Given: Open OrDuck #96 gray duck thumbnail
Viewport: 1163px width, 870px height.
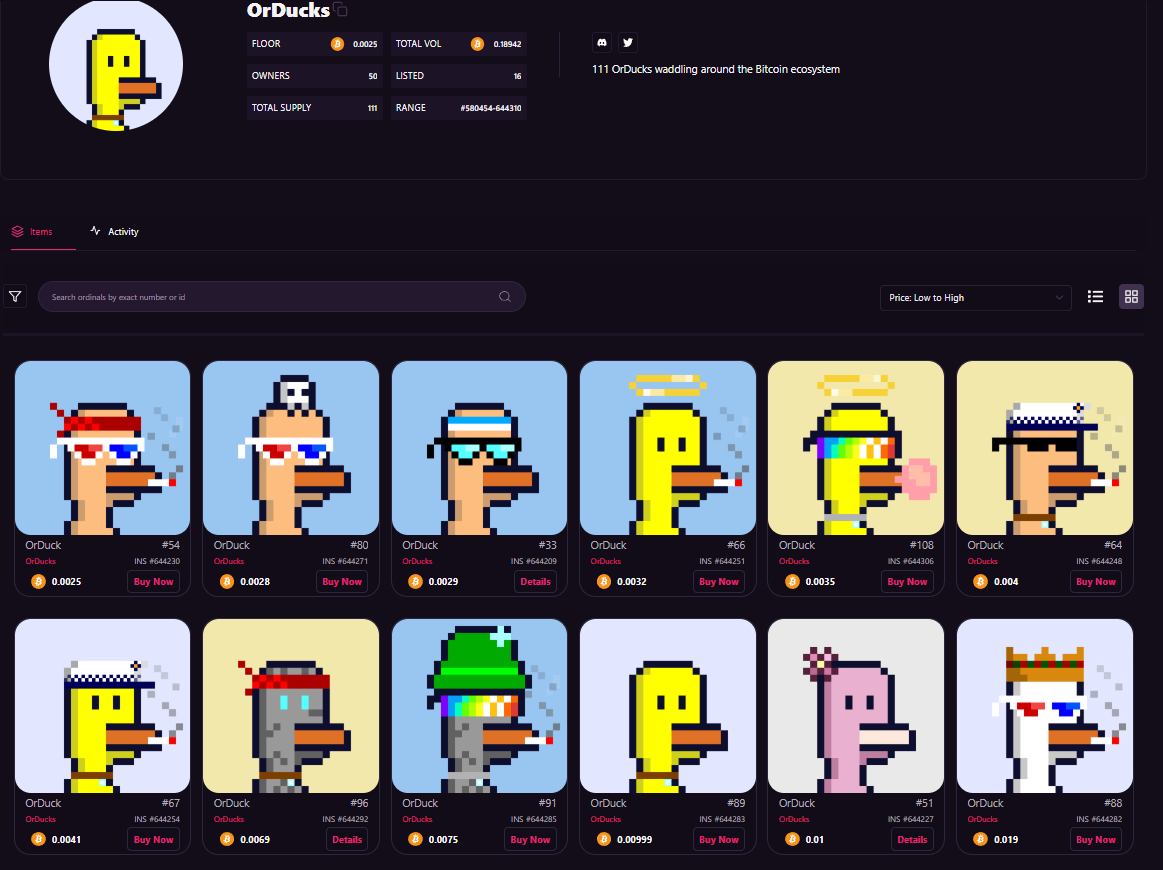Looking at the screenshot, I should pos(291,706).
